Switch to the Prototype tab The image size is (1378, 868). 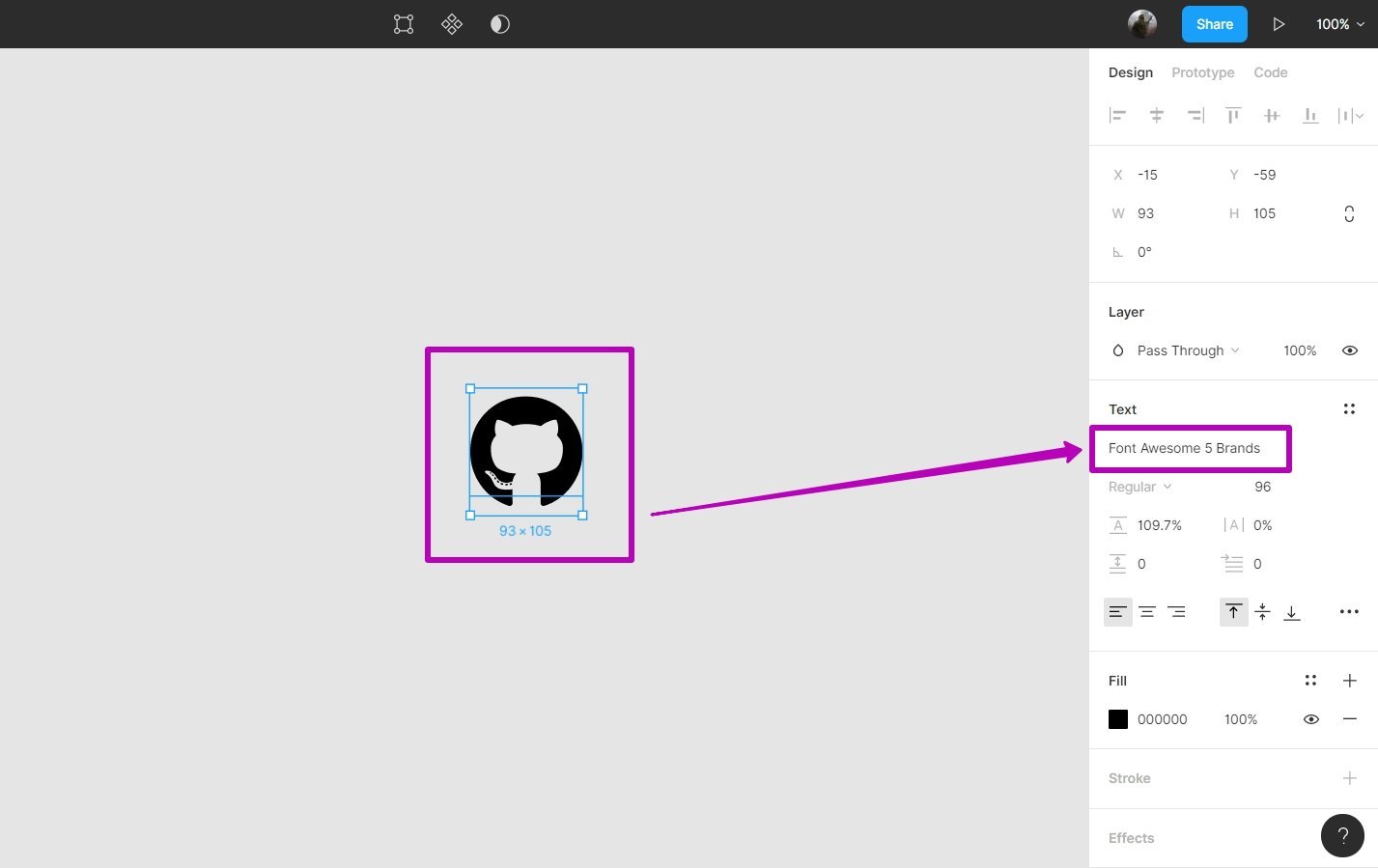tap(1202, 72)
